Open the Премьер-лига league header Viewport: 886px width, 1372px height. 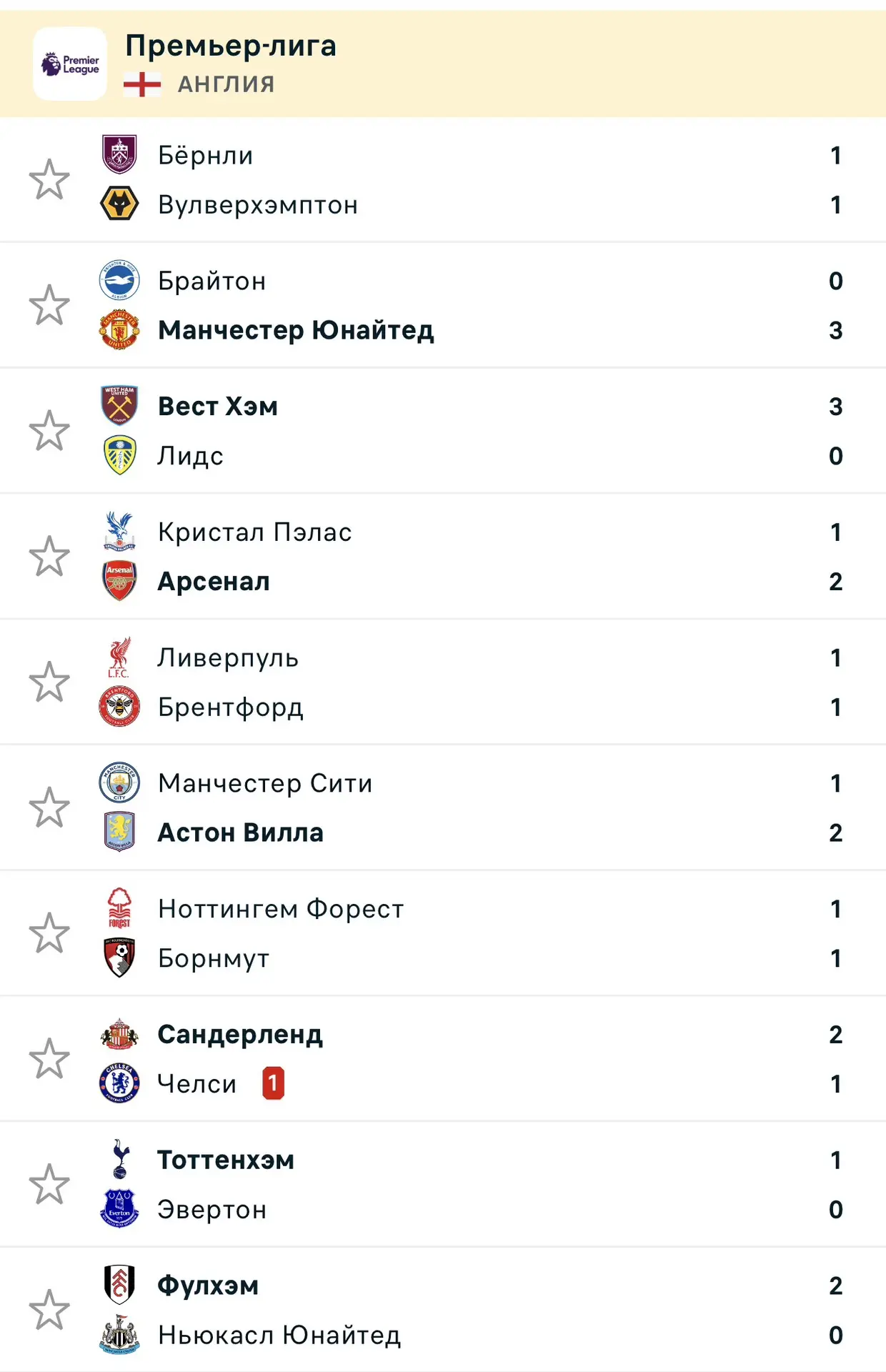(443, 64)
